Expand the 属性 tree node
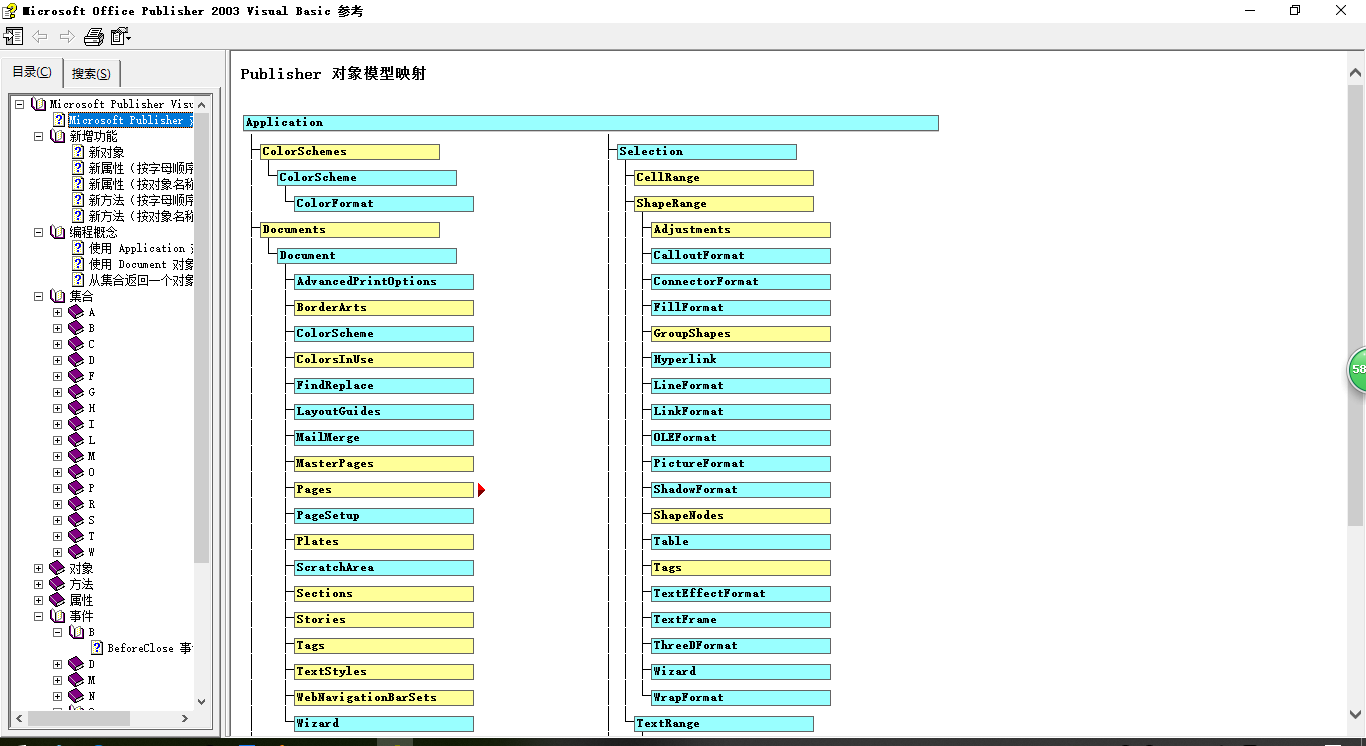This screenshot has width=1366, height=746. [36, 599]
